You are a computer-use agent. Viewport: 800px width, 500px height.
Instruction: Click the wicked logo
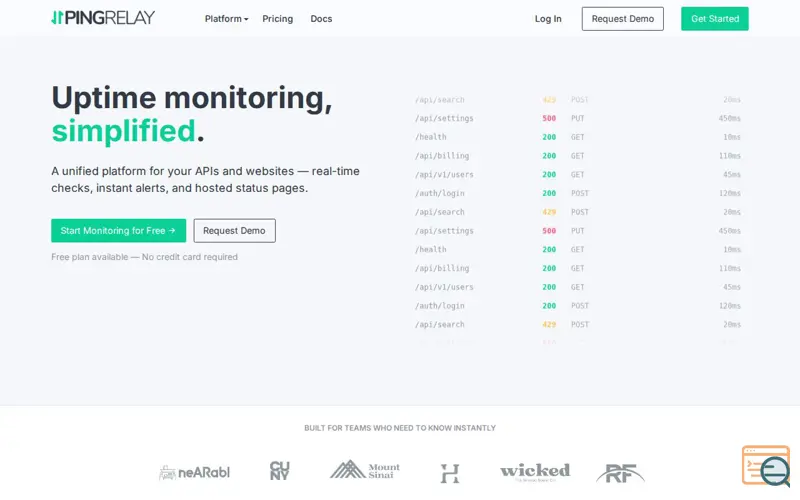point(535,471)
